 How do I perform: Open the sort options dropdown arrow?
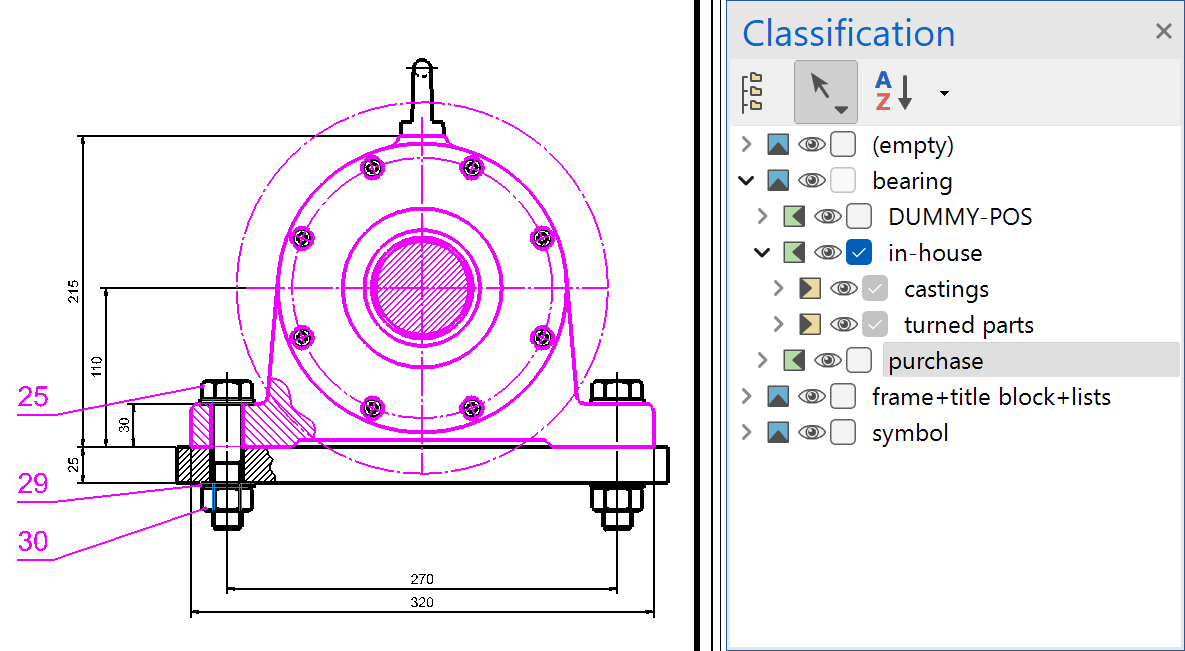coord(944,94)
